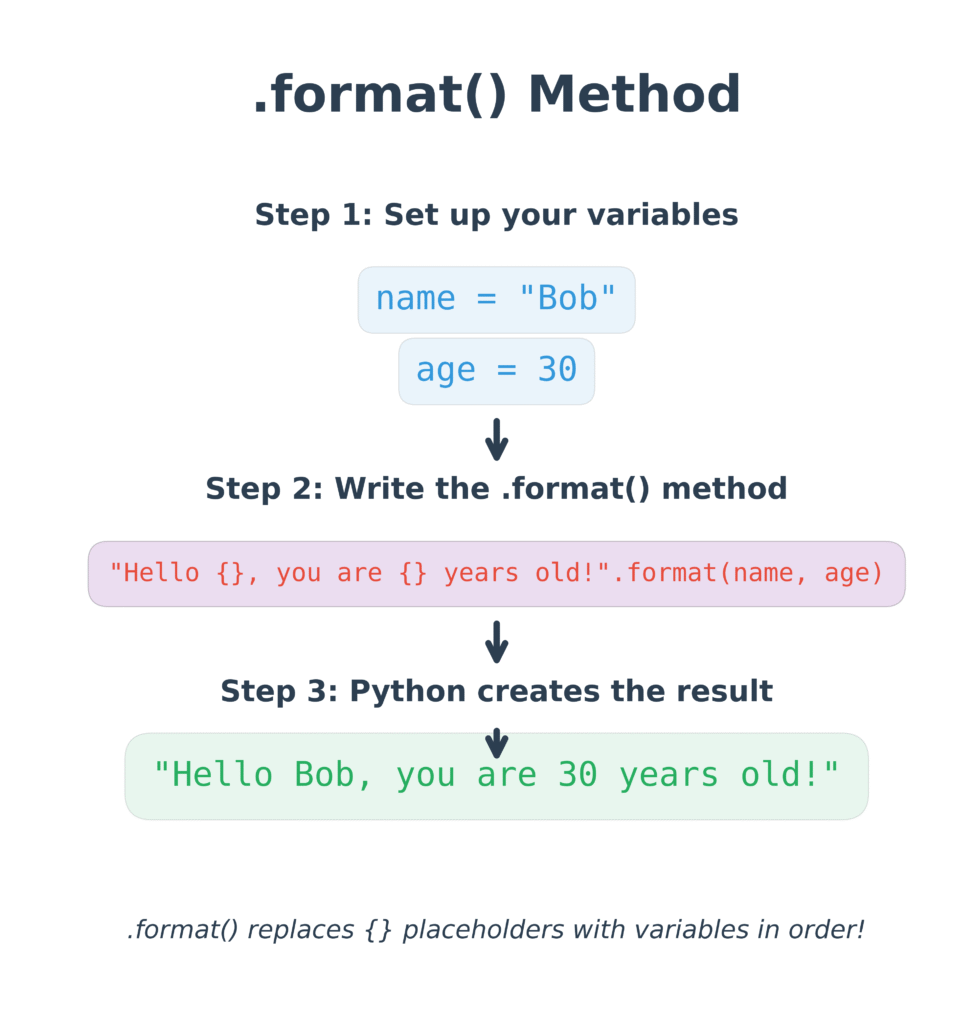The width and height of the screenshot is (974, 1024).
Task: Click the ".format() Method" title
Action: point(496,95)
